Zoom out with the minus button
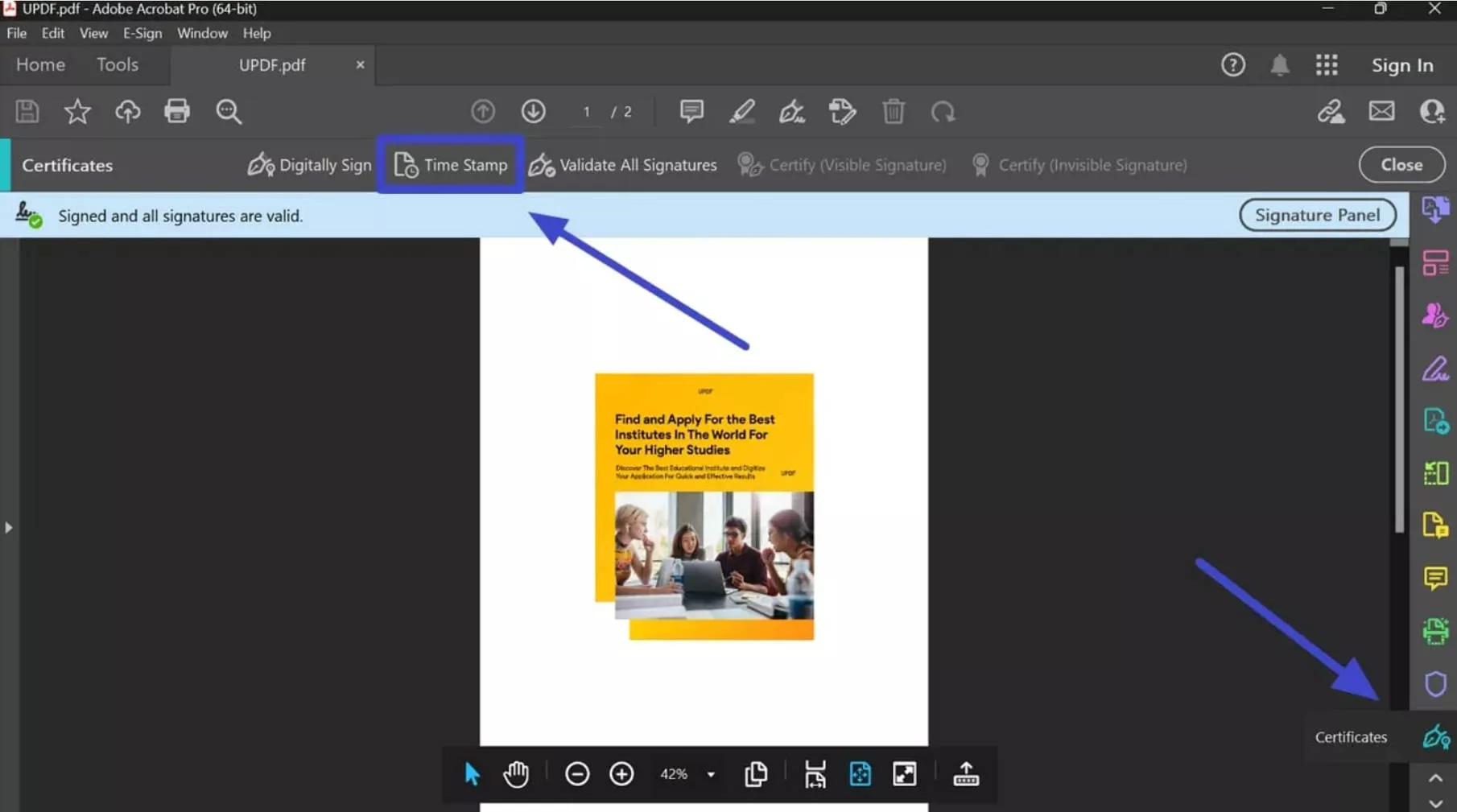 pos(577,773)
